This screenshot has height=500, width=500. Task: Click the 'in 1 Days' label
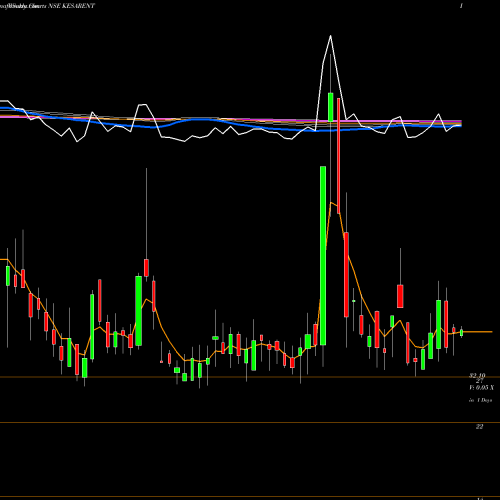480,400
